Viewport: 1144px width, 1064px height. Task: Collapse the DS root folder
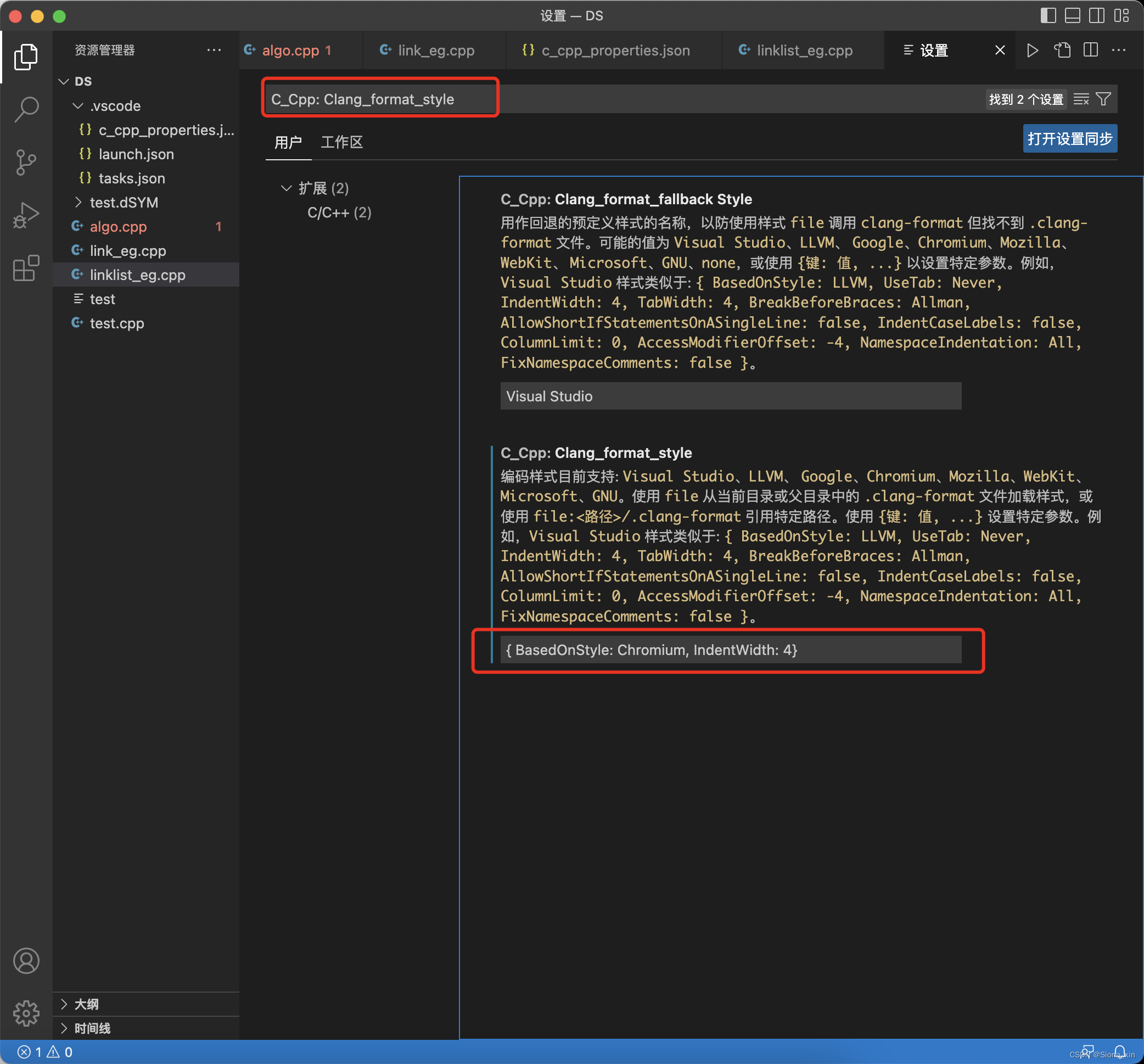64,81
